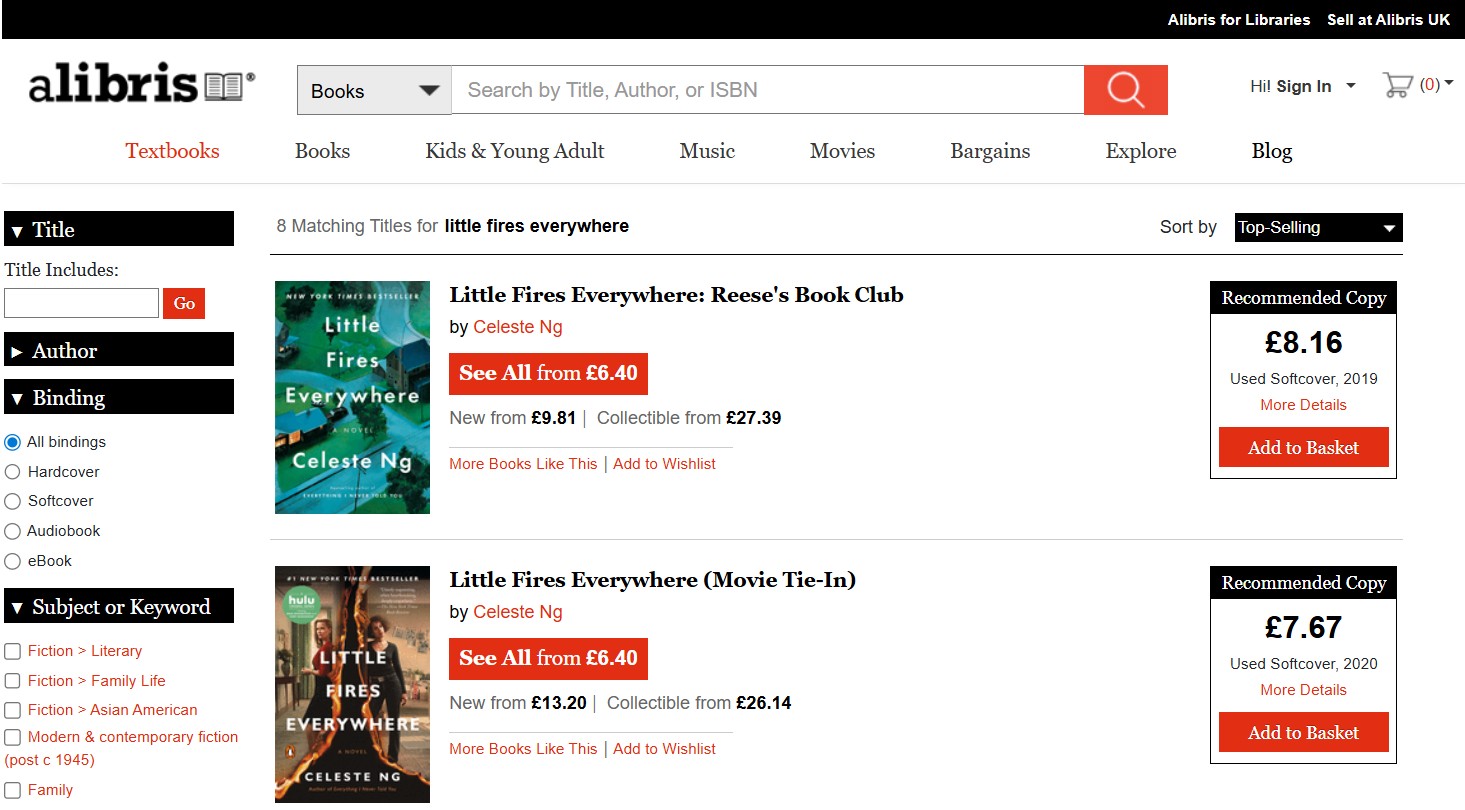Change the Sort by Top-Selling dropdown
The width and height of the screenshot is (1465, 810).
pos(1316,227)
